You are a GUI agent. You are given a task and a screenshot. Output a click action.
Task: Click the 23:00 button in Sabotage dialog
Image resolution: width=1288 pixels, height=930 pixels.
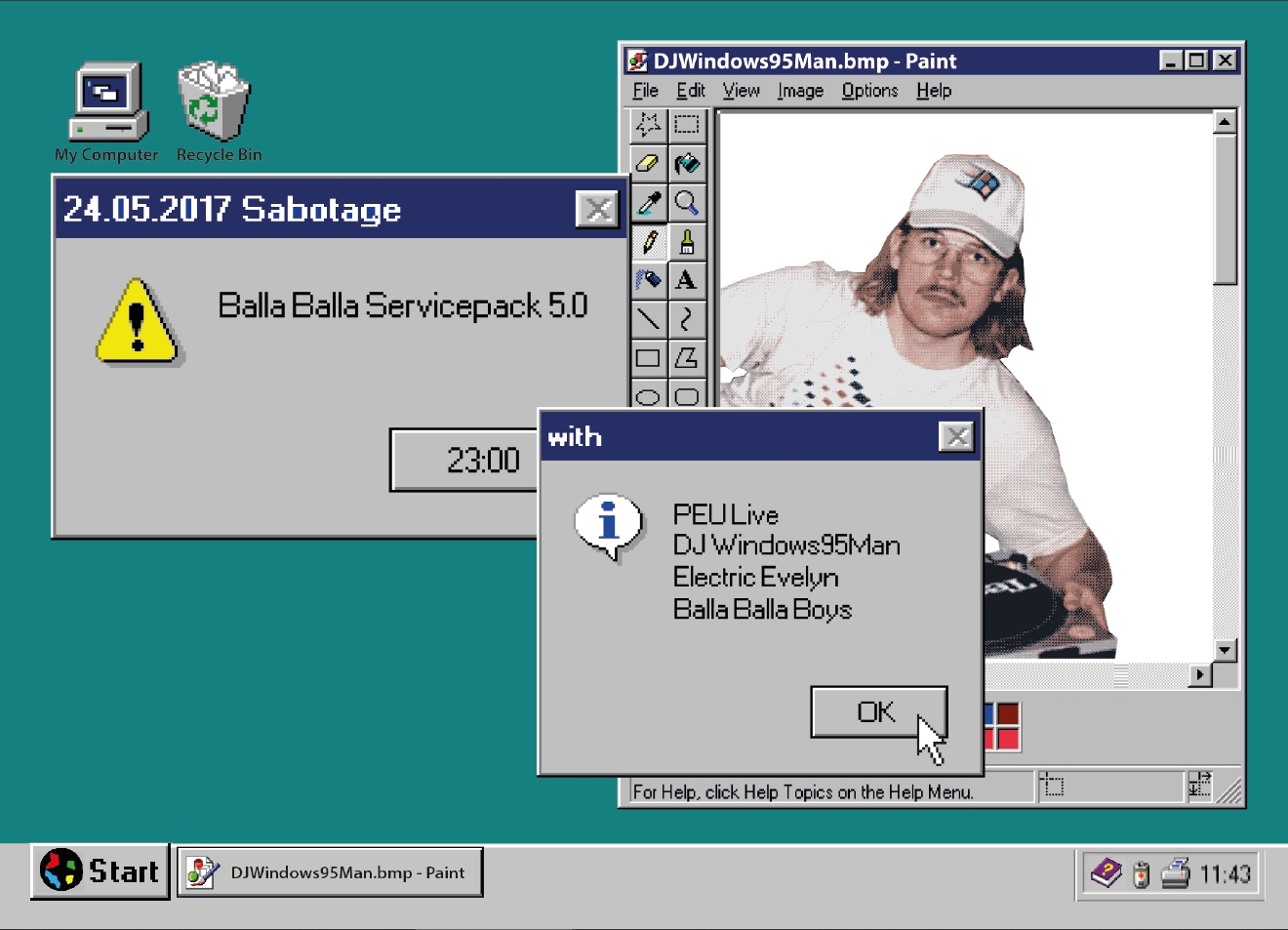click(x=464, y=460)
